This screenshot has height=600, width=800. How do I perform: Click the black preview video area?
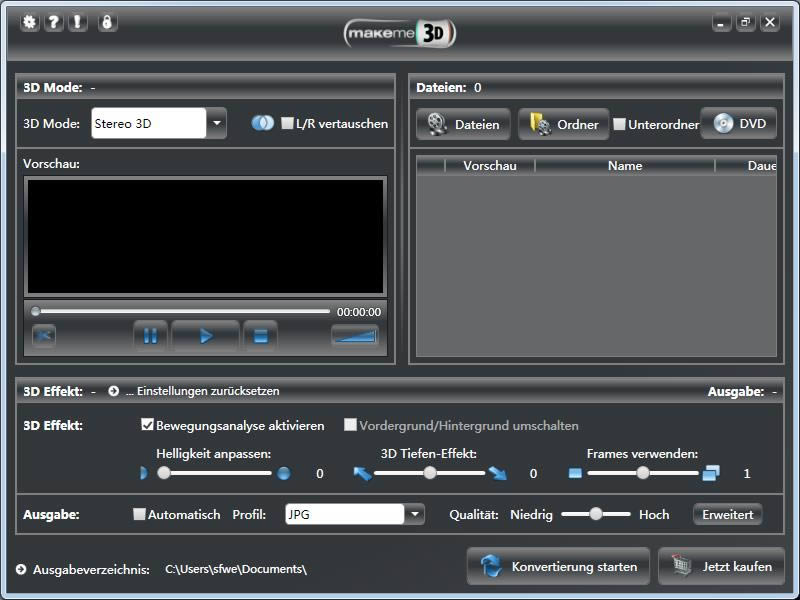[205, 236]
